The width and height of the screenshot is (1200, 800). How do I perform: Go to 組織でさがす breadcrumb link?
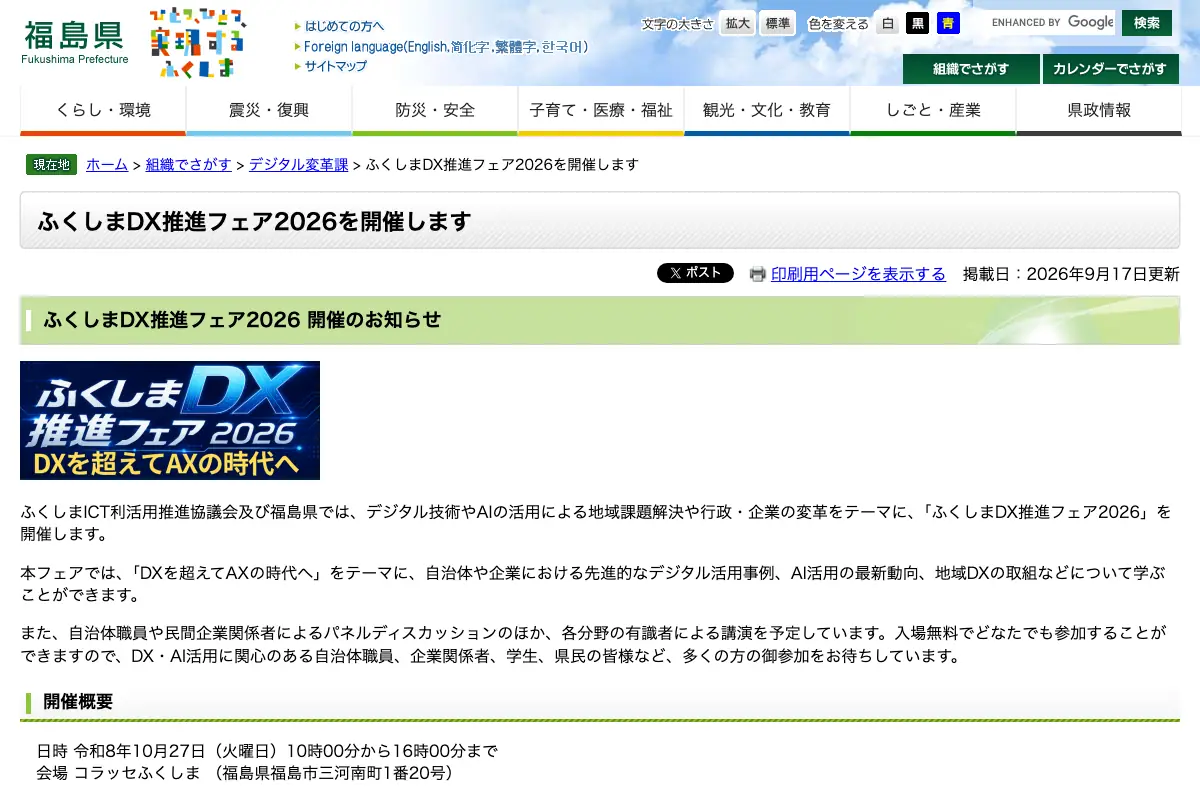pos(188,165)
